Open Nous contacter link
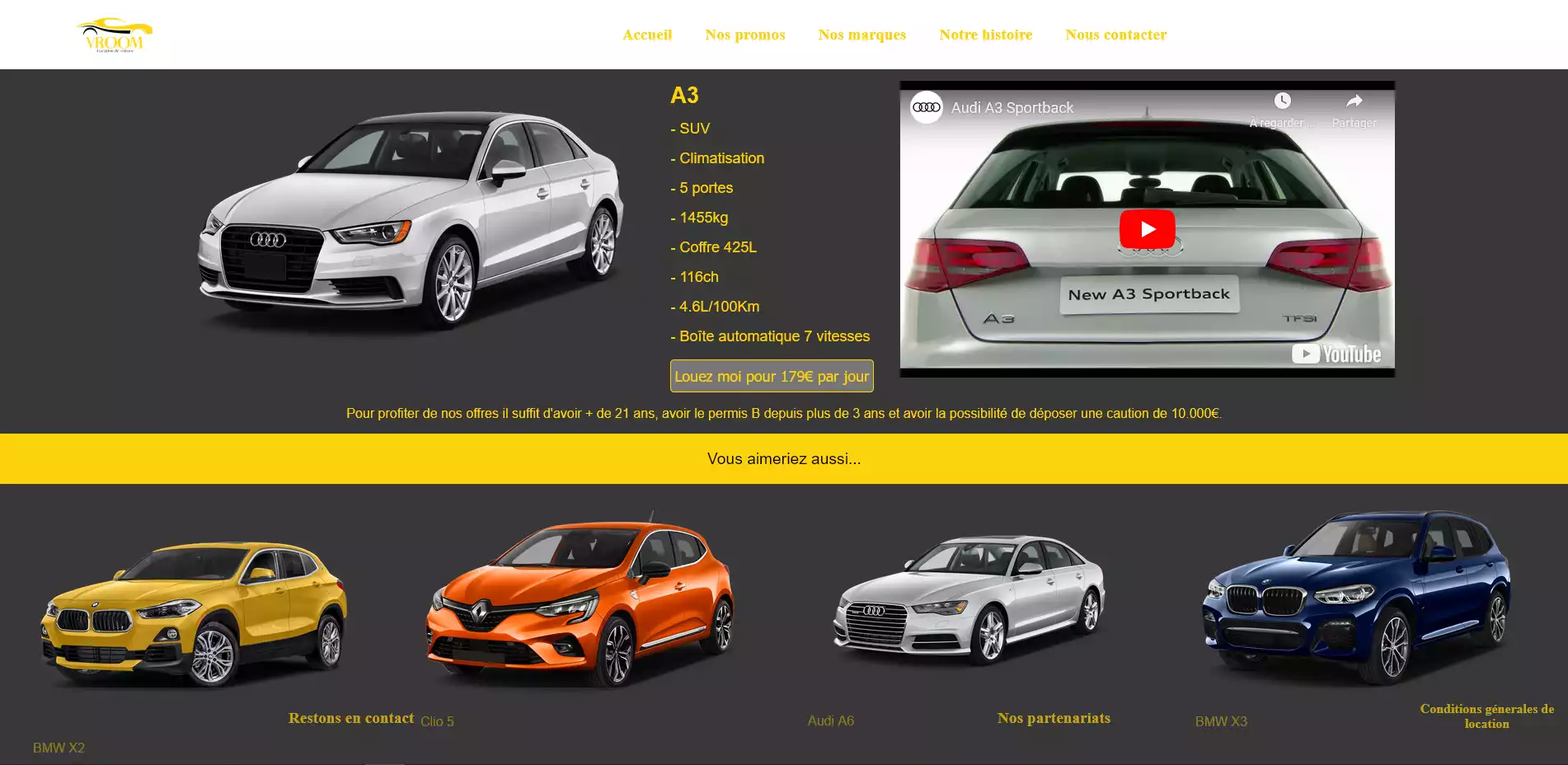Viewport: 1568px width, 765px height. click(1116, 35)
